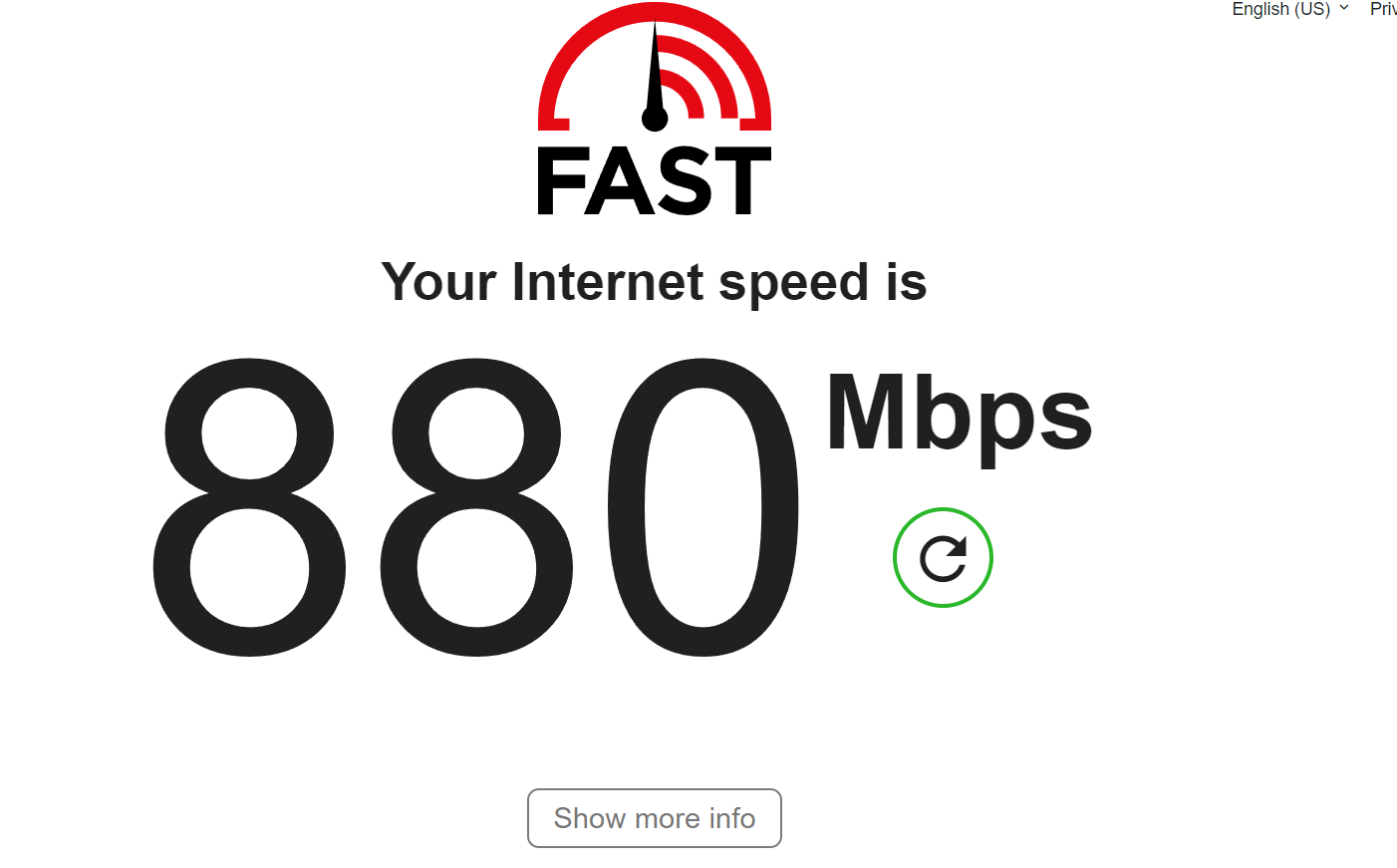Open the English (US) language dropdown
Image resolution: width=1397 pixels, height=868 pixels.
pos(1289,9)
